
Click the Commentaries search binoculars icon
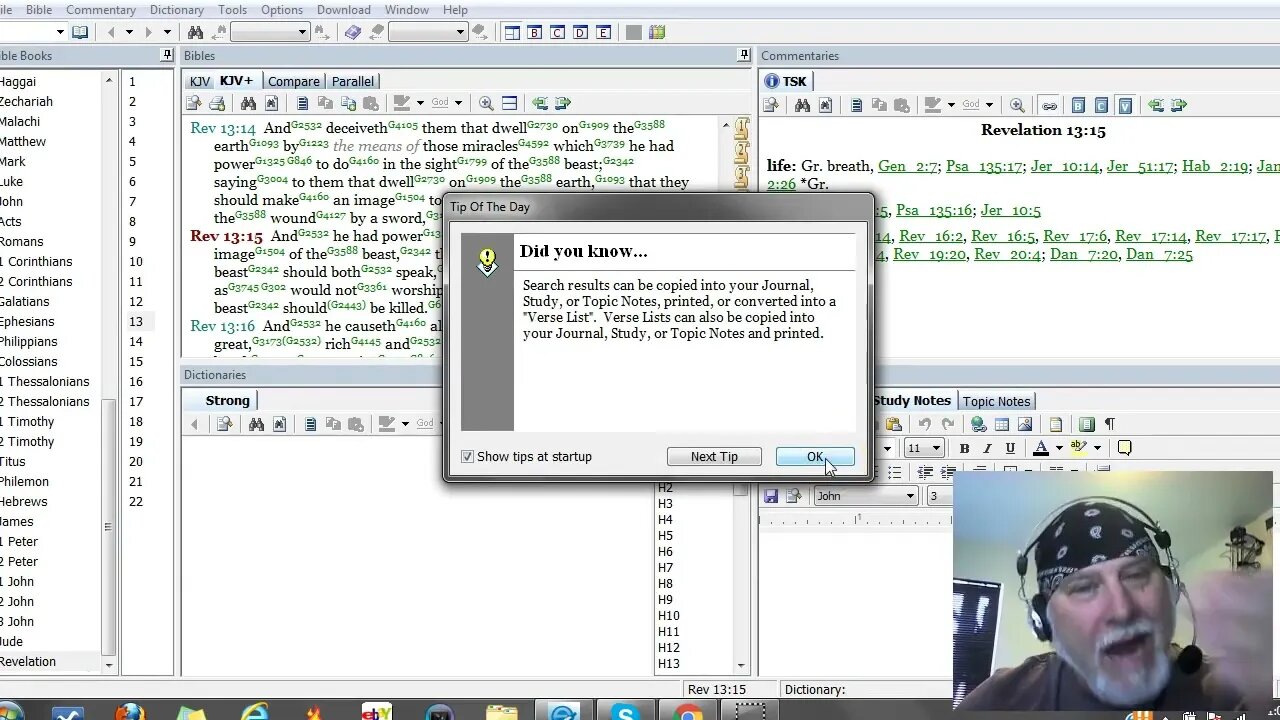(x=802, y=105)
